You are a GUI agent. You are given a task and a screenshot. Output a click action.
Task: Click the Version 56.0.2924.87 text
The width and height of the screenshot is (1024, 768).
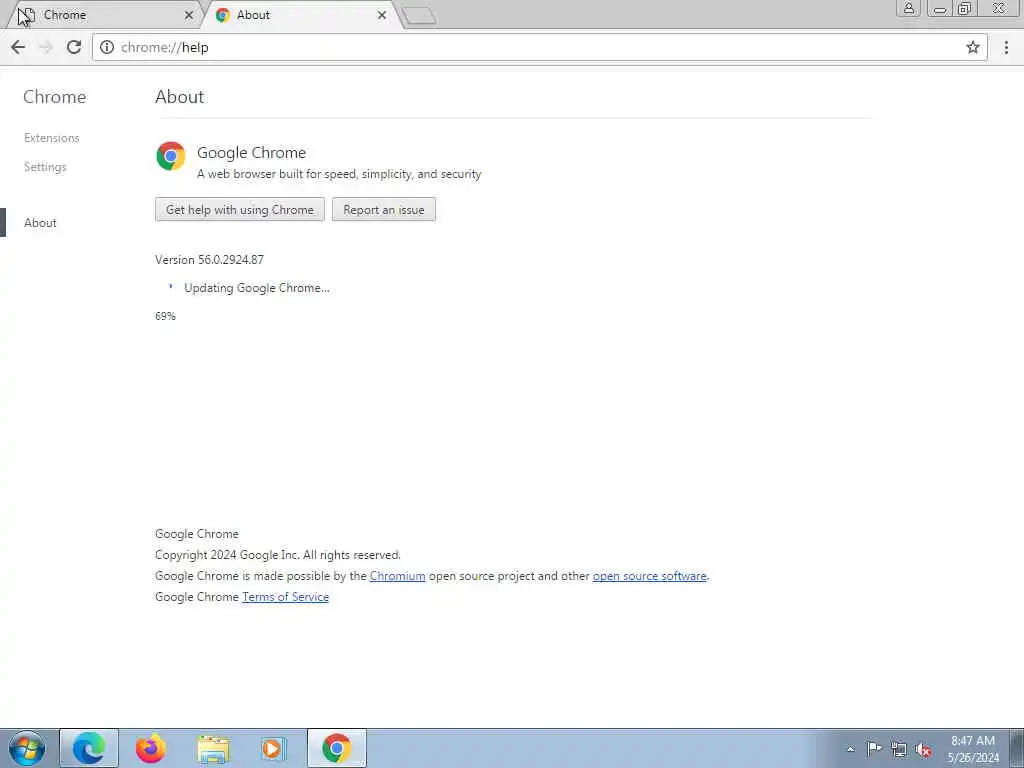click(x=210, y=259)
